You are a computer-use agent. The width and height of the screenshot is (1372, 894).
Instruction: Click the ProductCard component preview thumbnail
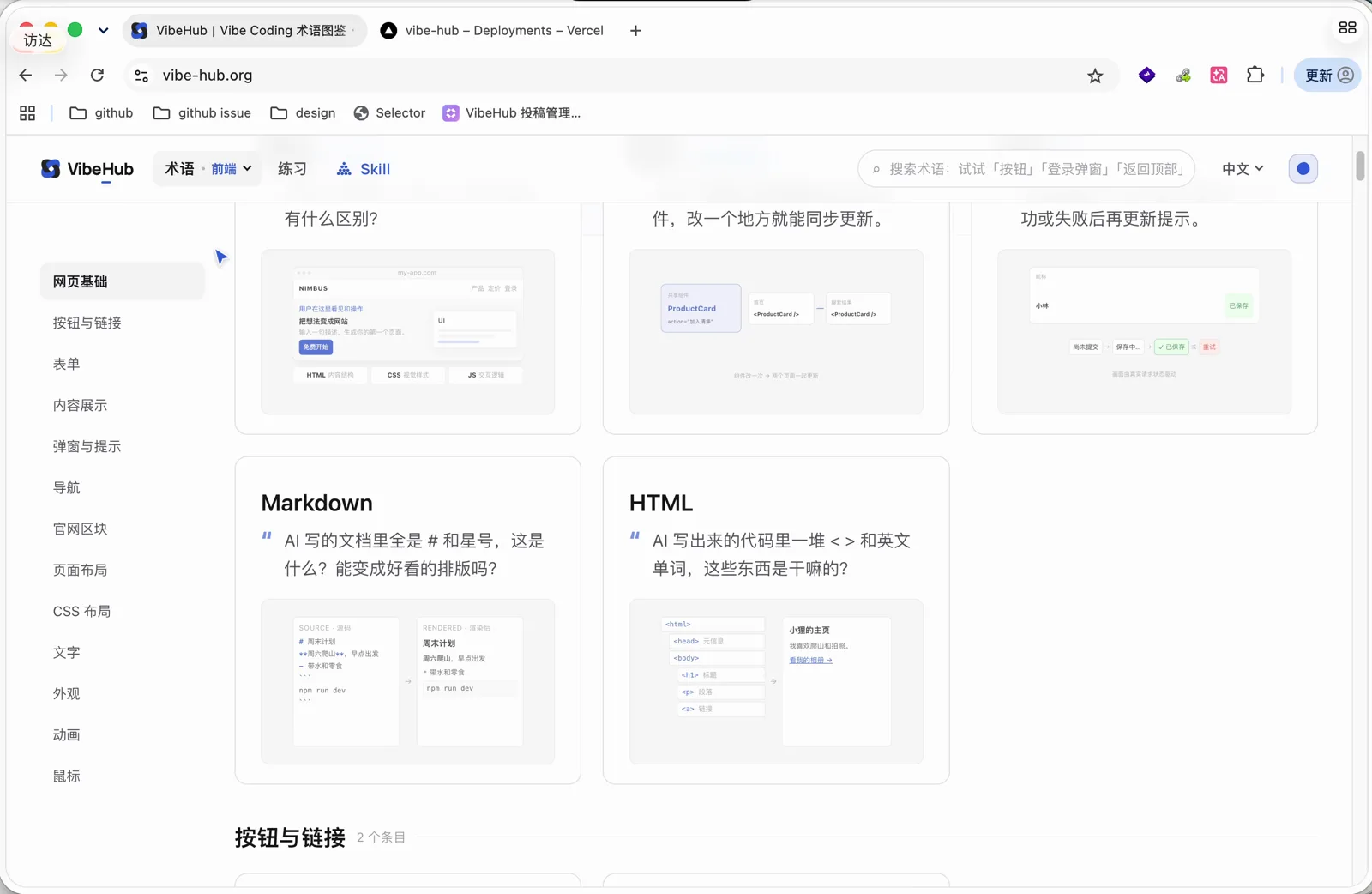776,332
